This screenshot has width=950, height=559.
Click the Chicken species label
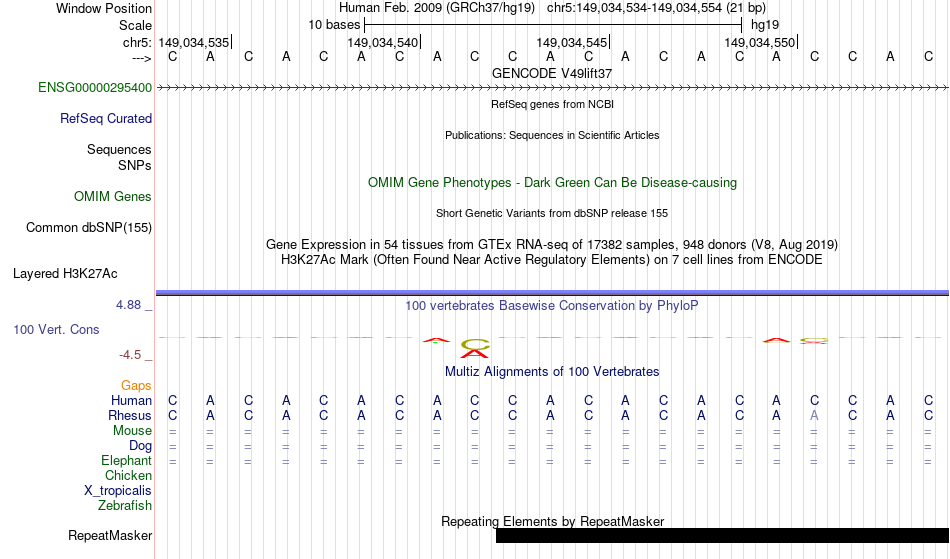(128, 475)
